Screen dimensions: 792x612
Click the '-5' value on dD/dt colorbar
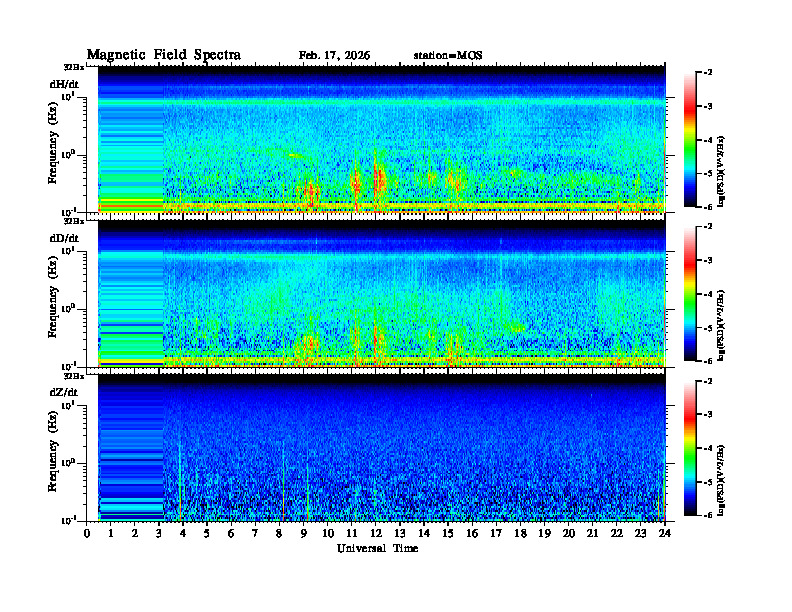[708, 328]
